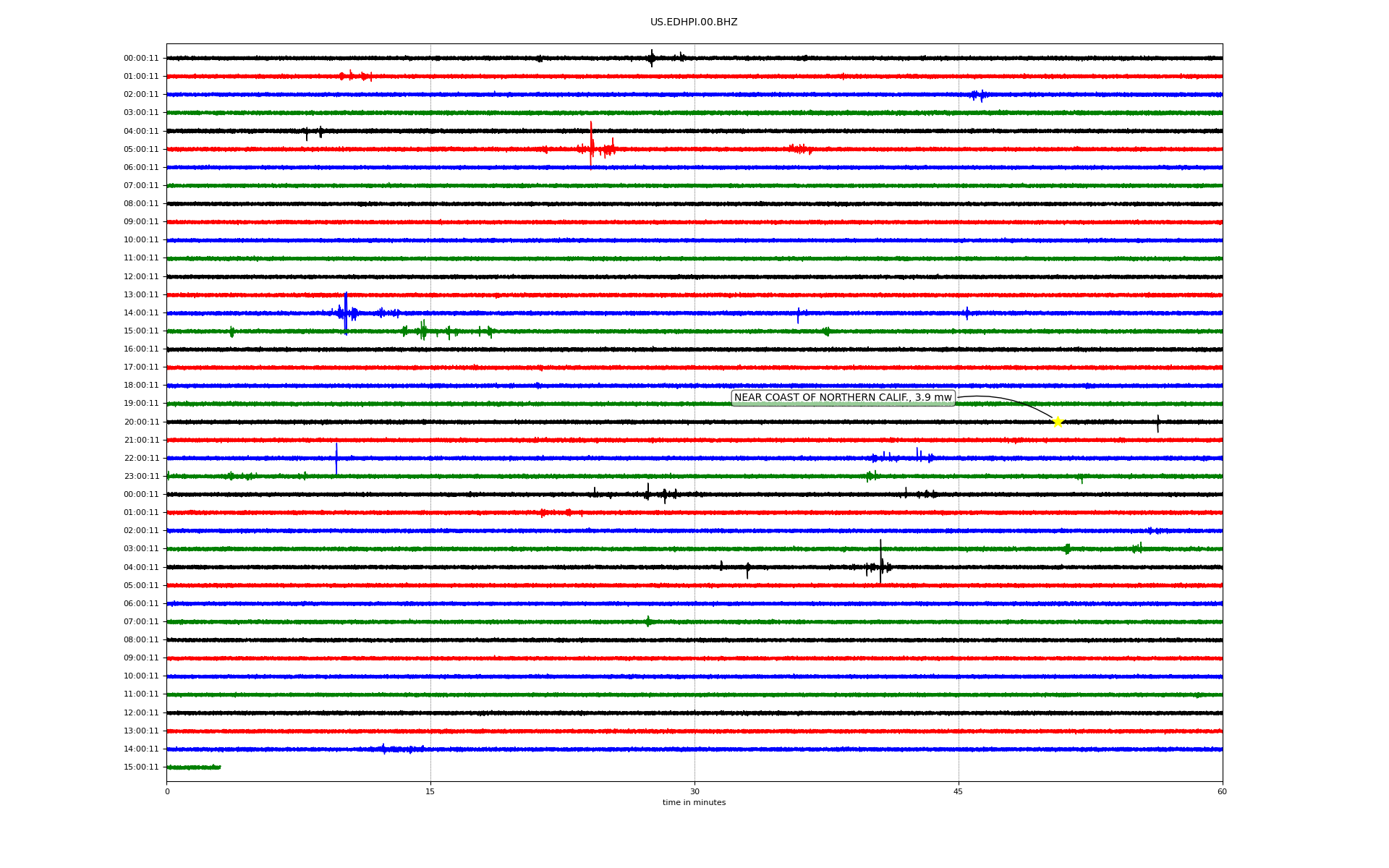This screenshot has height=868, width=1389.
Task: Click the x-axis tick label 15
Action: coord(430,791)
